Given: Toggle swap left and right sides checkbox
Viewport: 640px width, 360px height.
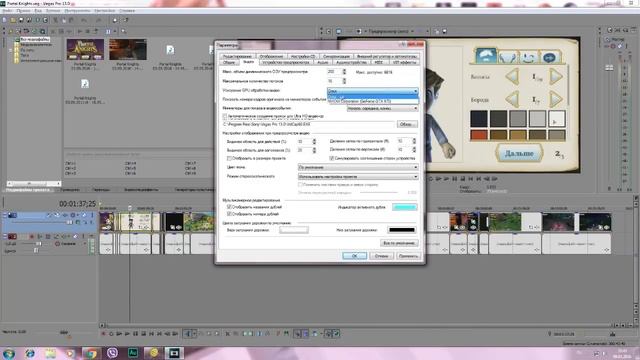Looking at the screenshot, I should click(300, 185).
